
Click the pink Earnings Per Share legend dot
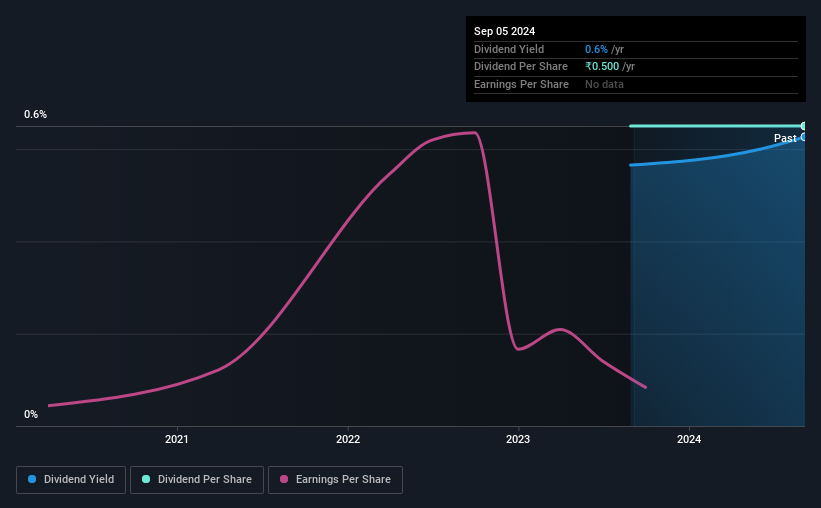284,479
